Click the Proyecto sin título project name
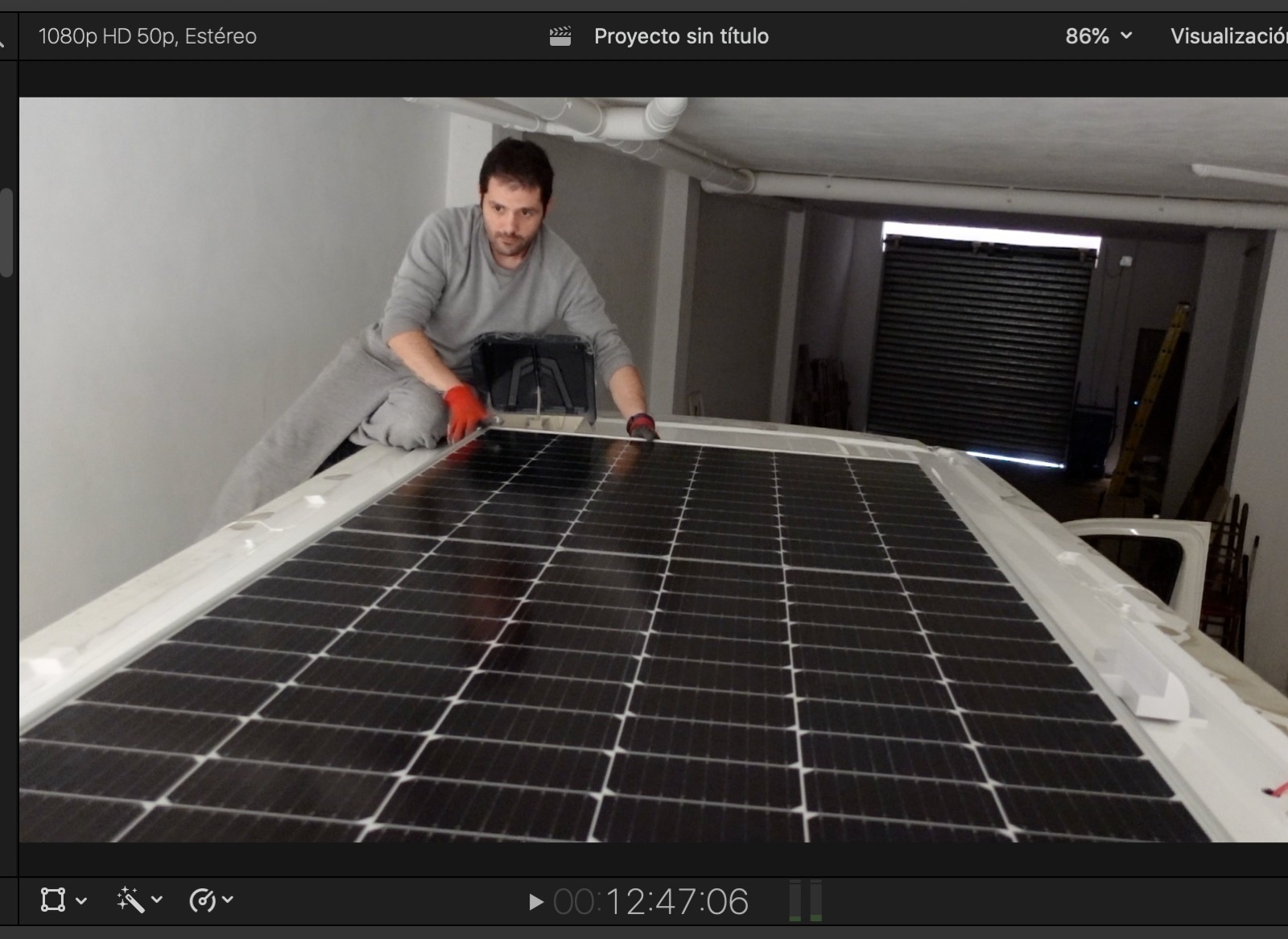Viewport: 1288px width, 939px height. 681,36
